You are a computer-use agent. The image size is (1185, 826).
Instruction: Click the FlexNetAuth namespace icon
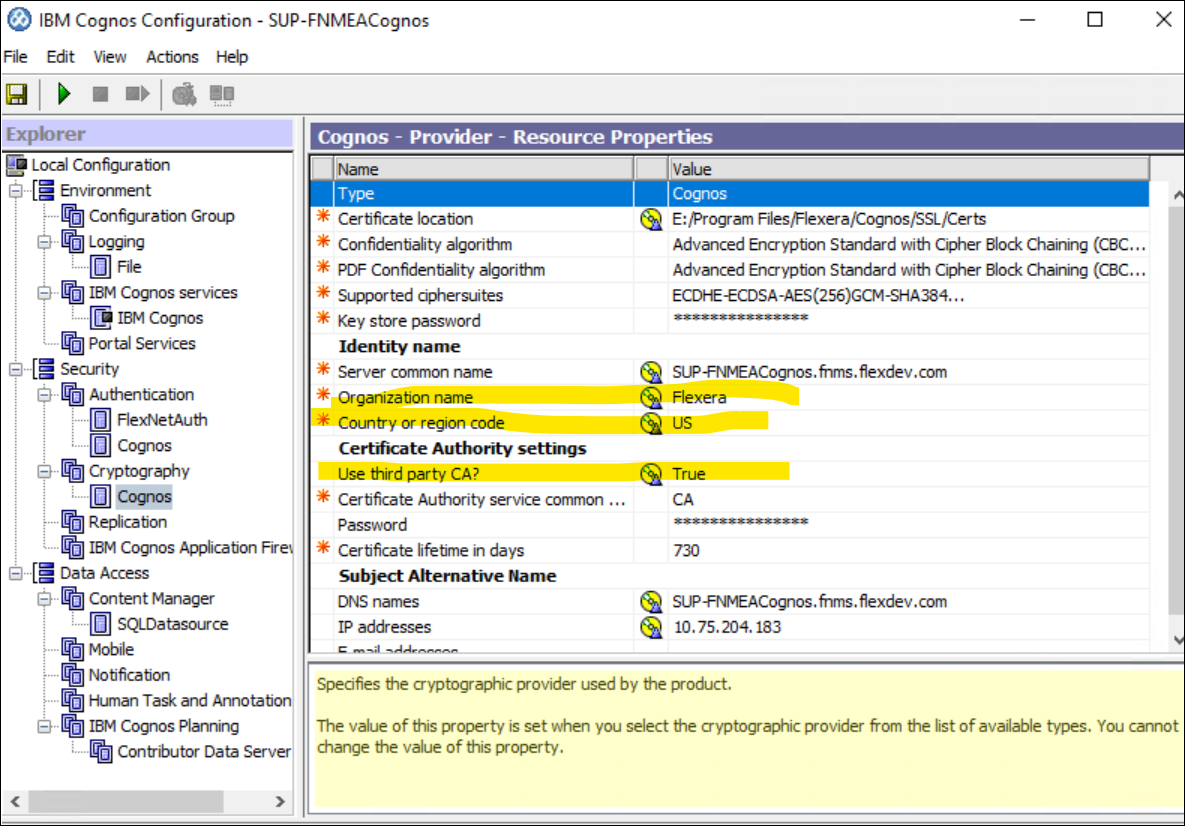coord(101,420)
